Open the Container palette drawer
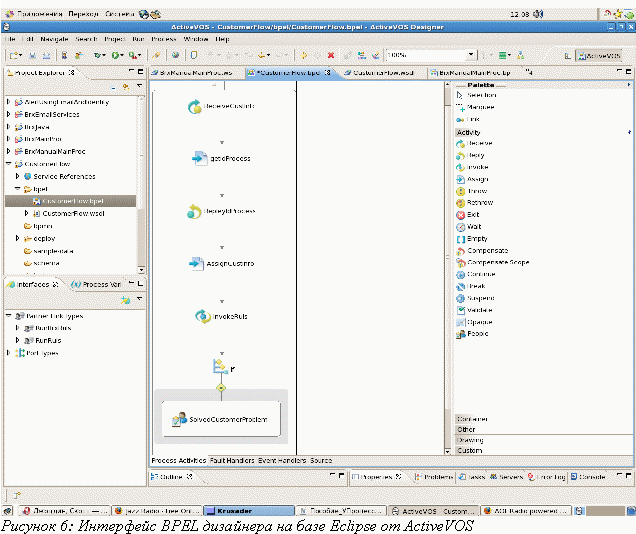Image resolution: width=636 pixels, height=534 pixels. pos(471,419)
